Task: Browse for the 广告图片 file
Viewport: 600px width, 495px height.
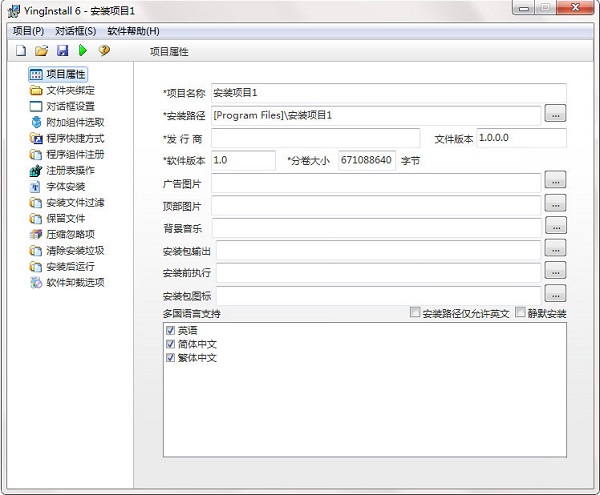Action: click(555, 181)
